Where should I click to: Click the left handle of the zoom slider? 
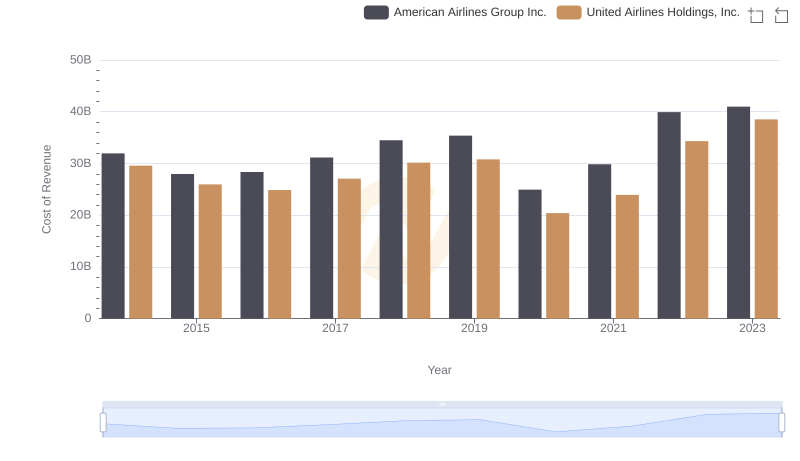tap(103, 422)
